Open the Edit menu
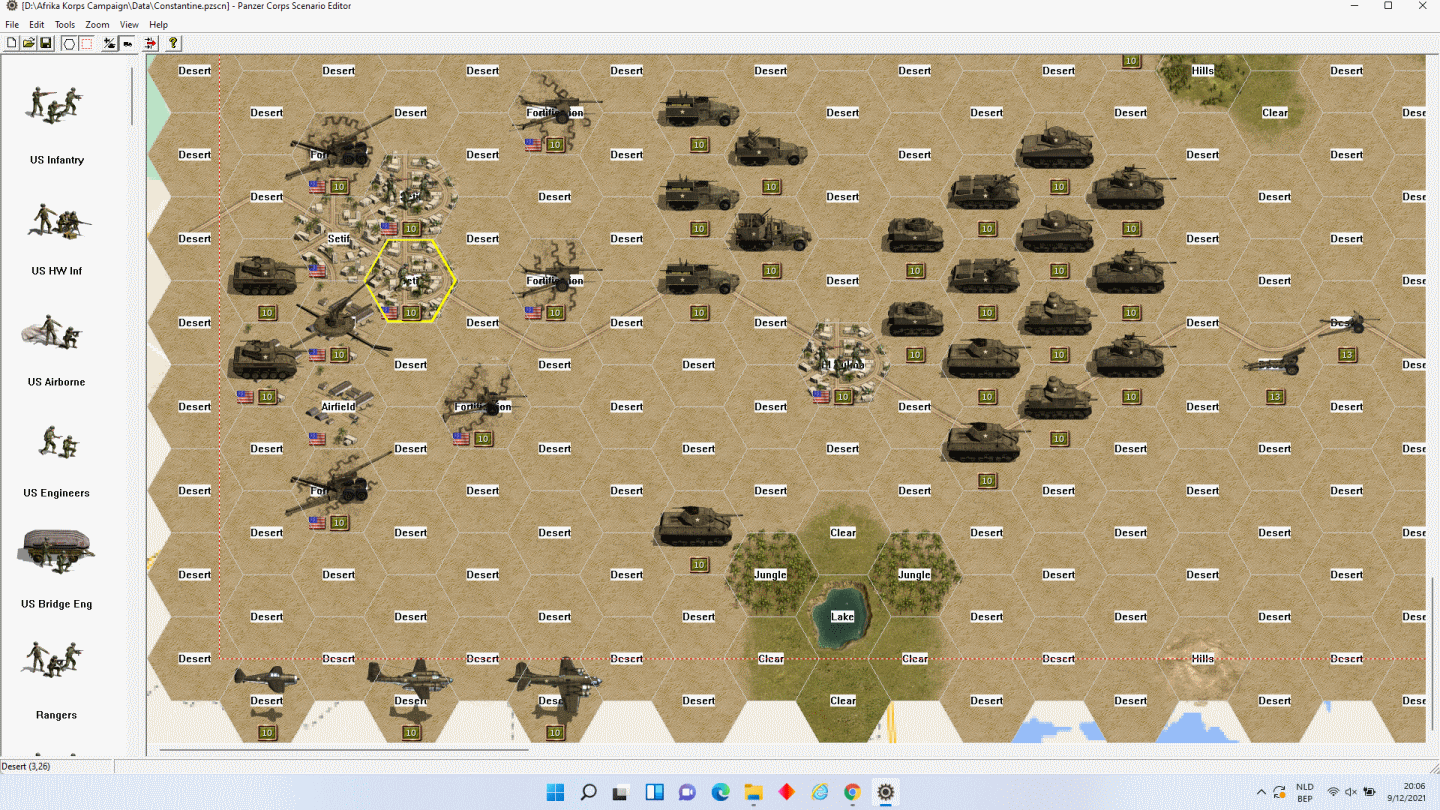 [x=37, y=24]
